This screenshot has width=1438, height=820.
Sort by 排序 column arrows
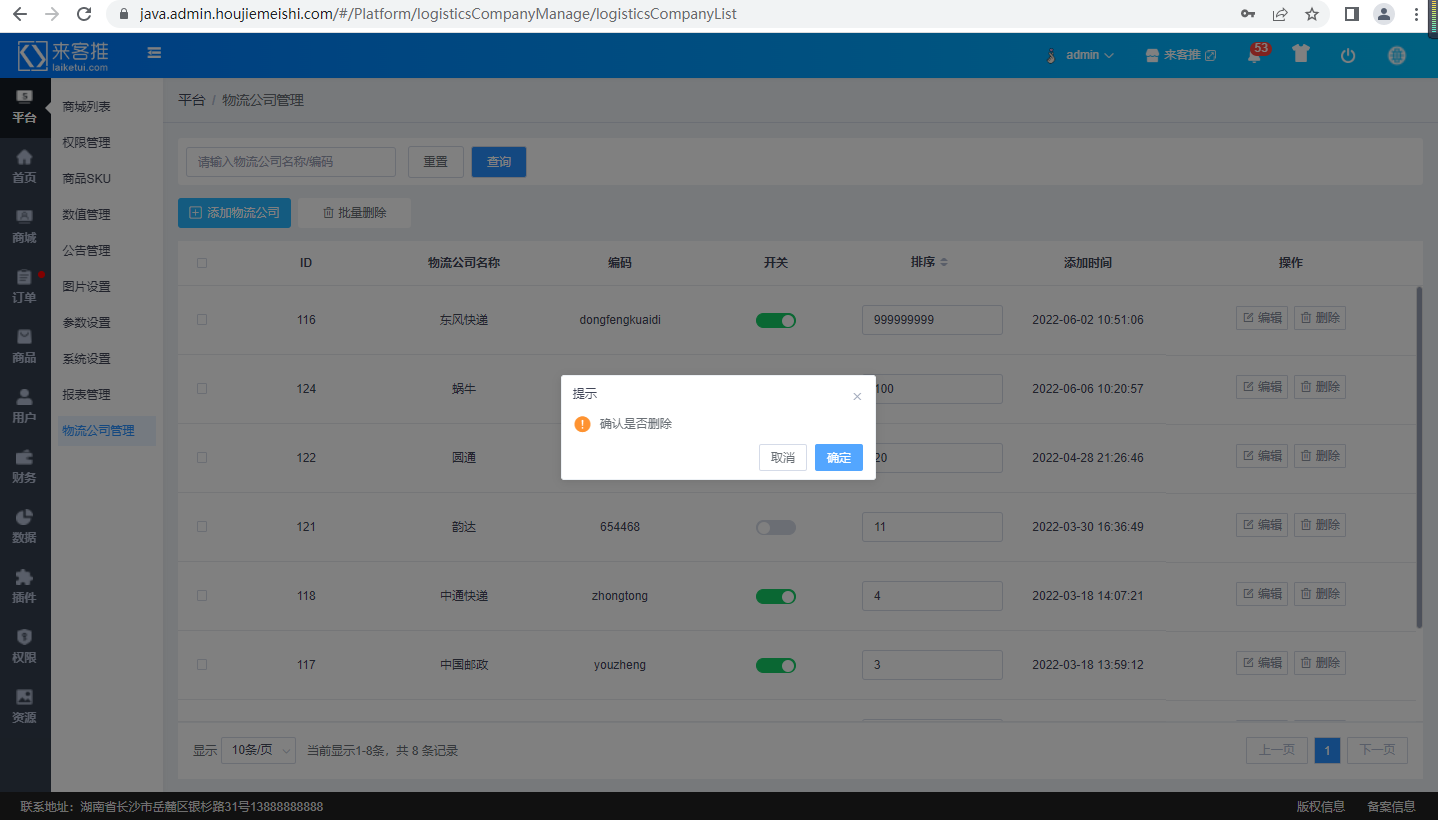[x=944, y=262]
